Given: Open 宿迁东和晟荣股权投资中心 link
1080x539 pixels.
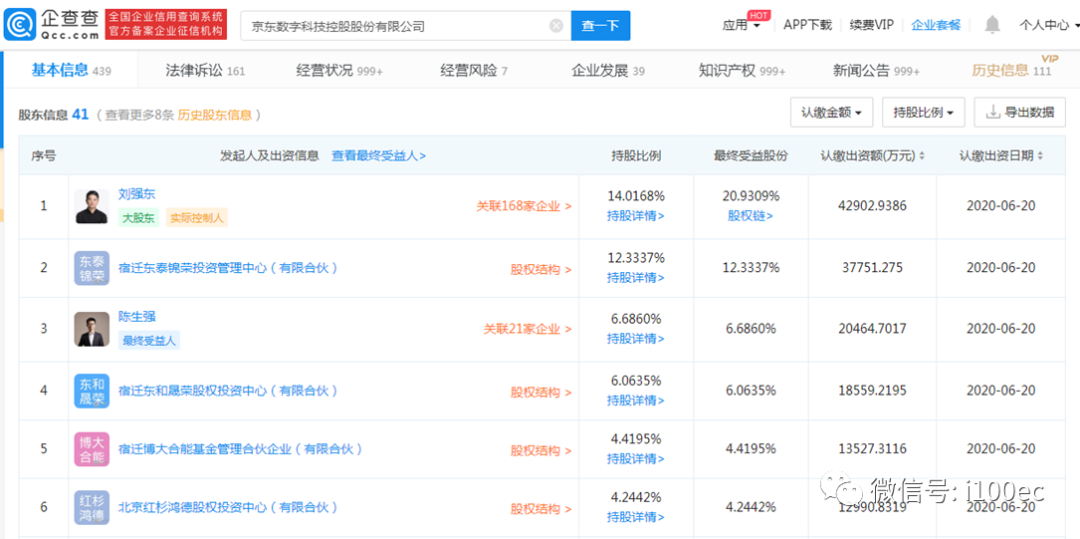Looking at the screenshot, I should click(x=228, y=391).
